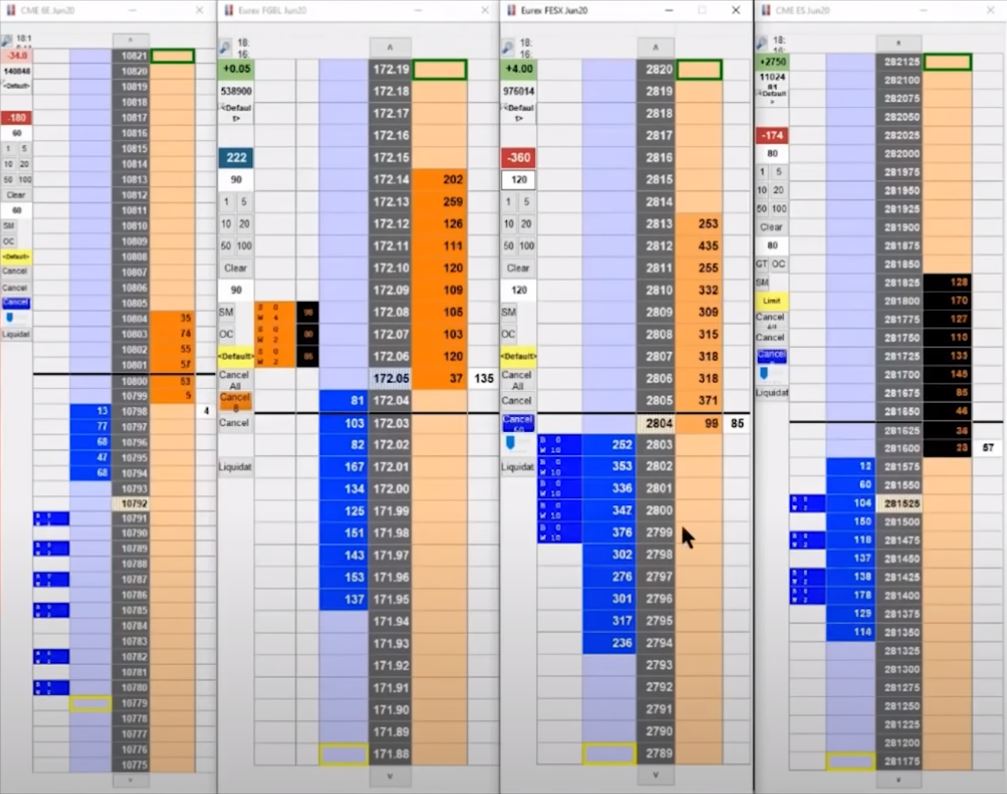Click the wrench icon in the CME 6E ladder
Screen dimensions: 1007x794
7,41
